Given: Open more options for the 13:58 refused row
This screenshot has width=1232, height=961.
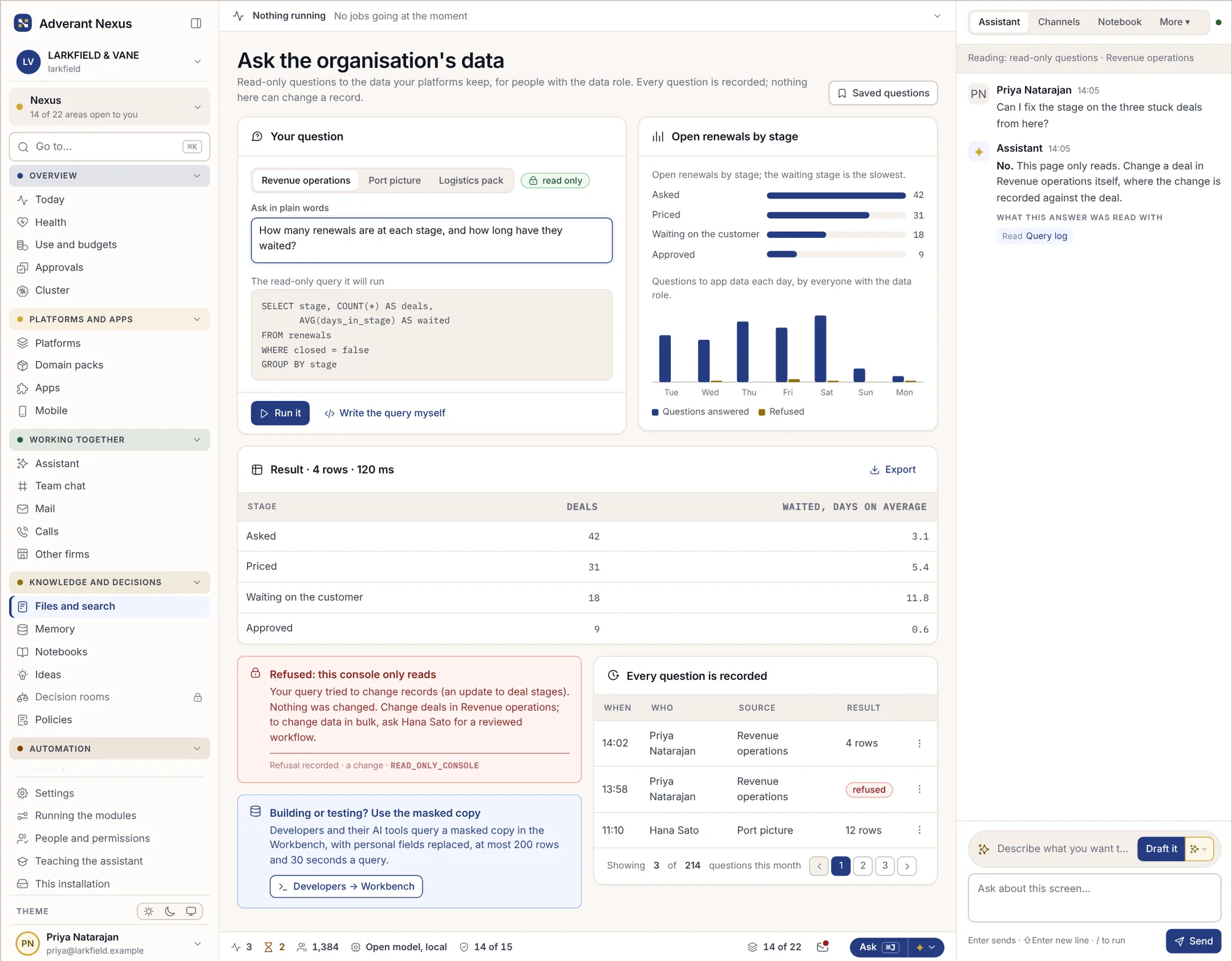Looking at the screenshot, I should (x=919, y=789).
